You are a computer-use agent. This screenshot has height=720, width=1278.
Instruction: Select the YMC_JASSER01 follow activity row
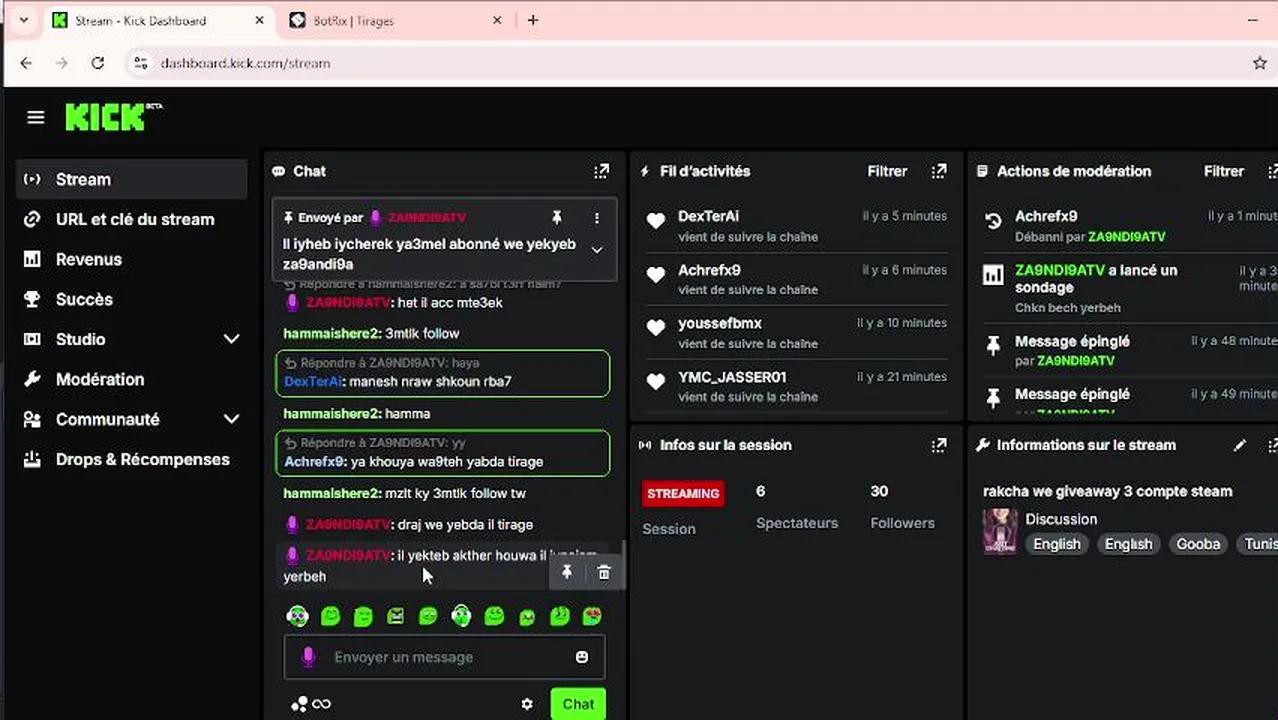tap(796, 386)
